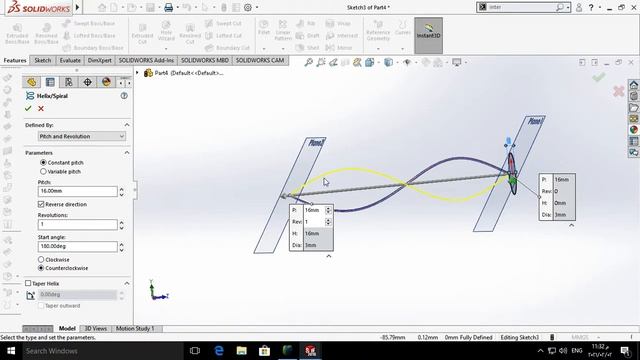
Task: Click the Curves tool
Action: (x=403, y=28)
